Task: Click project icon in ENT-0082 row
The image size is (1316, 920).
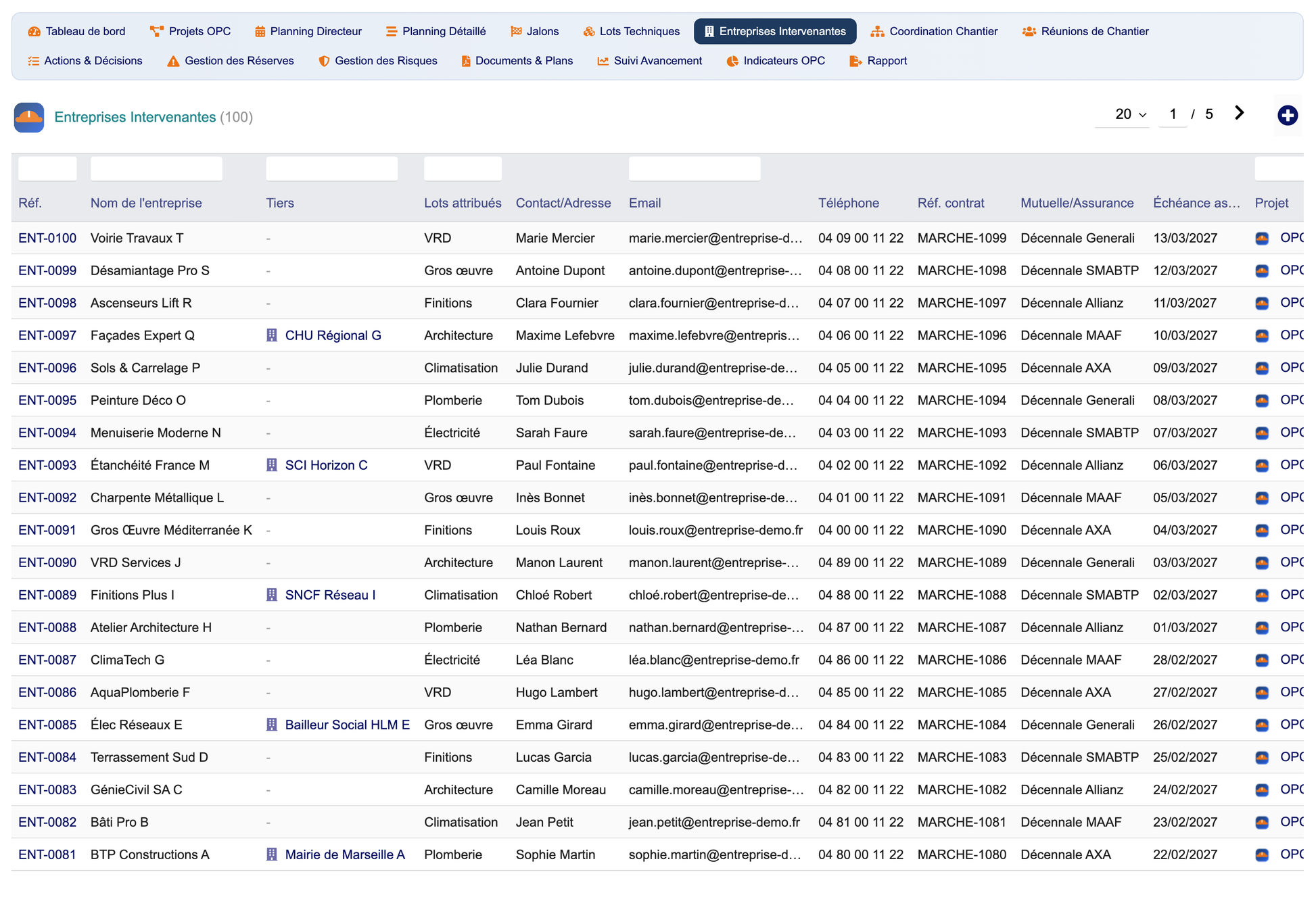Action: click(x=1262, y=822)
